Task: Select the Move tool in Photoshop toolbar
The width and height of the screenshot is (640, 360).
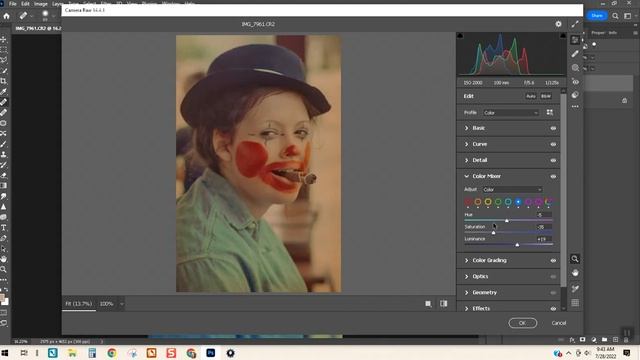Action: click(x=3, y=39)
